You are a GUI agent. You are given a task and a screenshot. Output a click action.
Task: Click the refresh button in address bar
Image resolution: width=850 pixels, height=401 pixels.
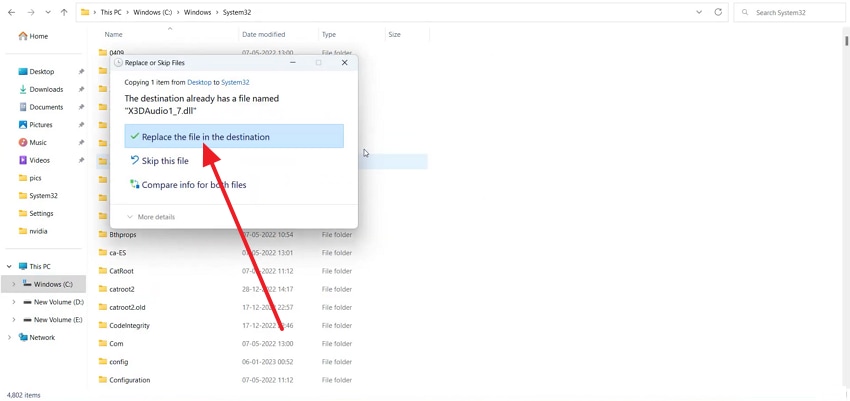coord(718,12)
